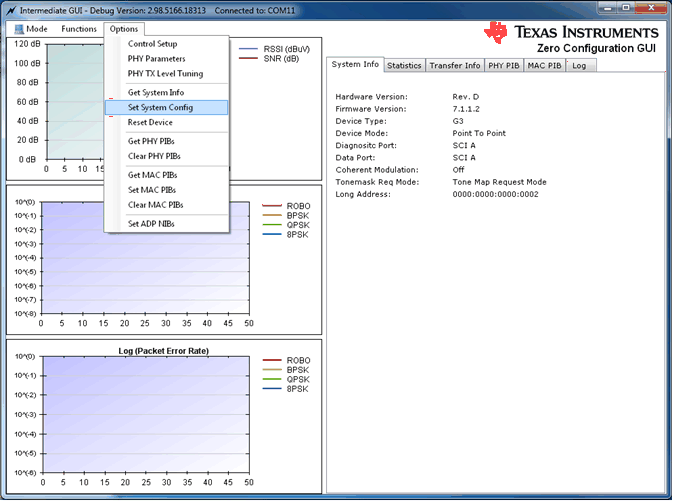
Task: Open the Functions menu
Action: click(x=79, y=29)
